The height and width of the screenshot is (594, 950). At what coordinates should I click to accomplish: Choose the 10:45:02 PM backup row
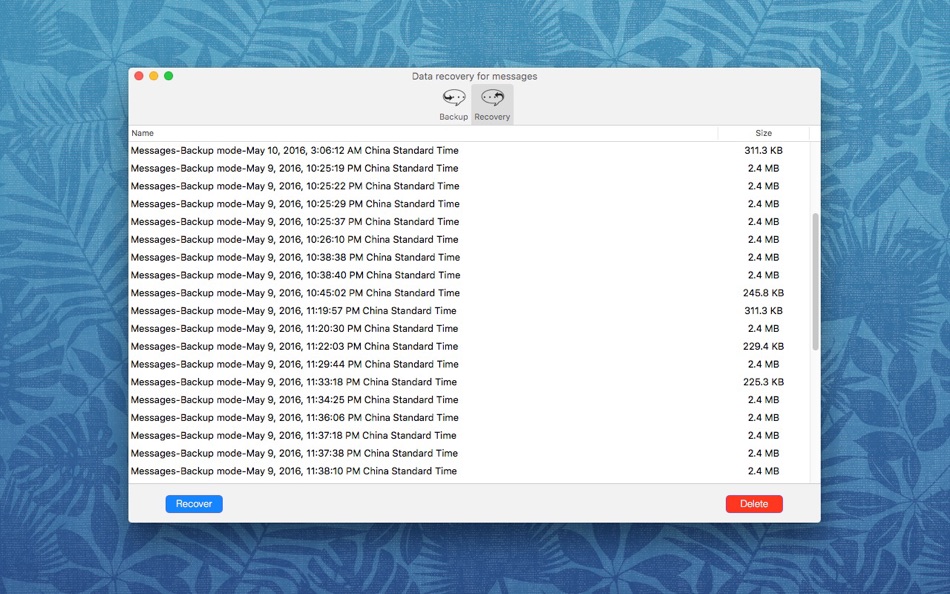coord(470,293)
